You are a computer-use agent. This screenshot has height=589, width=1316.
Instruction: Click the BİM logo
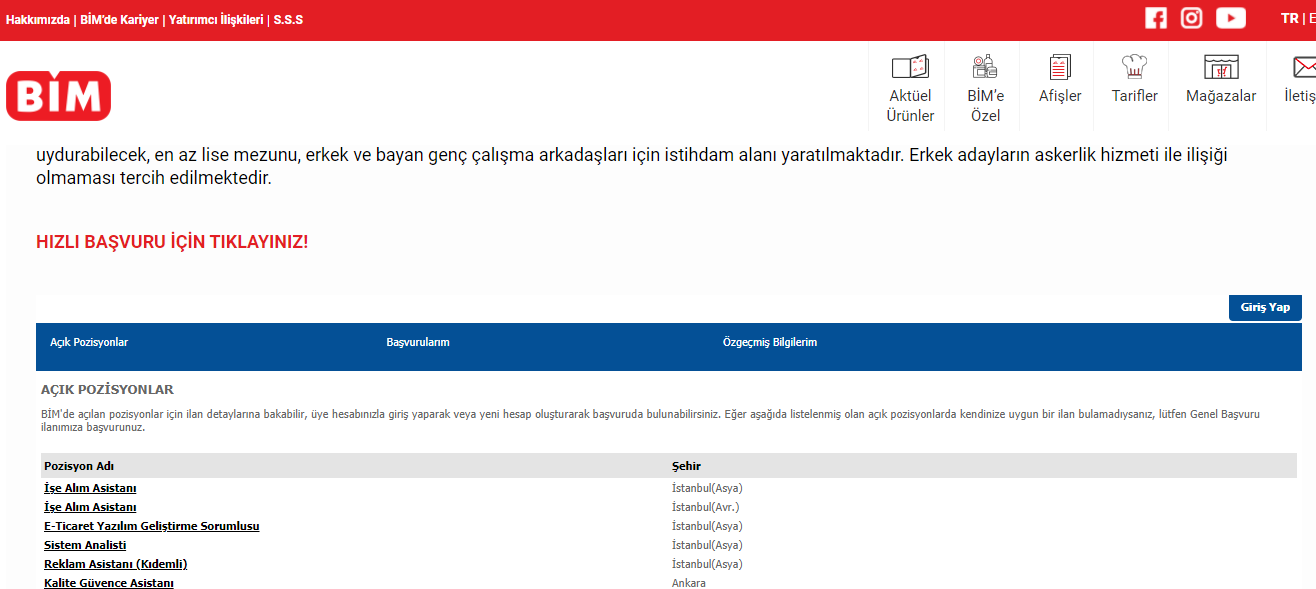pos(58,96)
